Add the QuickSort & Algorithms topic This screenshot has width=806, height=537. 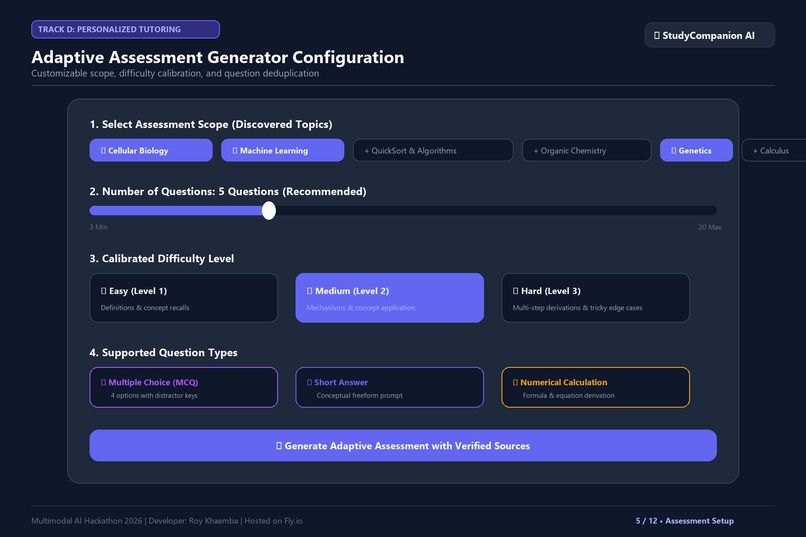tap(433, 150)
